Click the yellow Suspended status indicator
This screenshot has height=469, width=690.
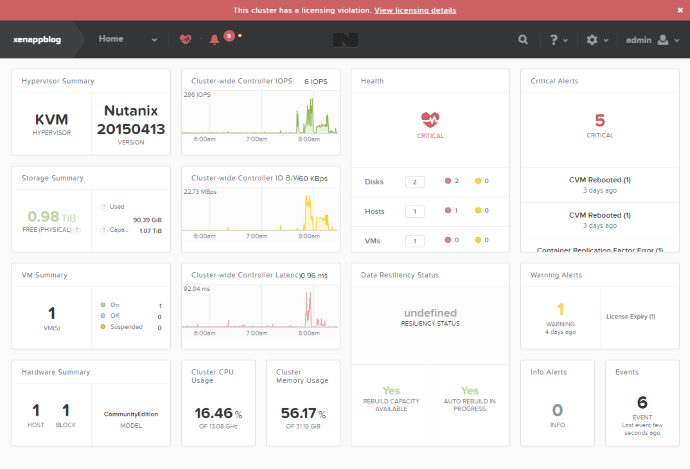pyautogui.click(x=103, y=326)
